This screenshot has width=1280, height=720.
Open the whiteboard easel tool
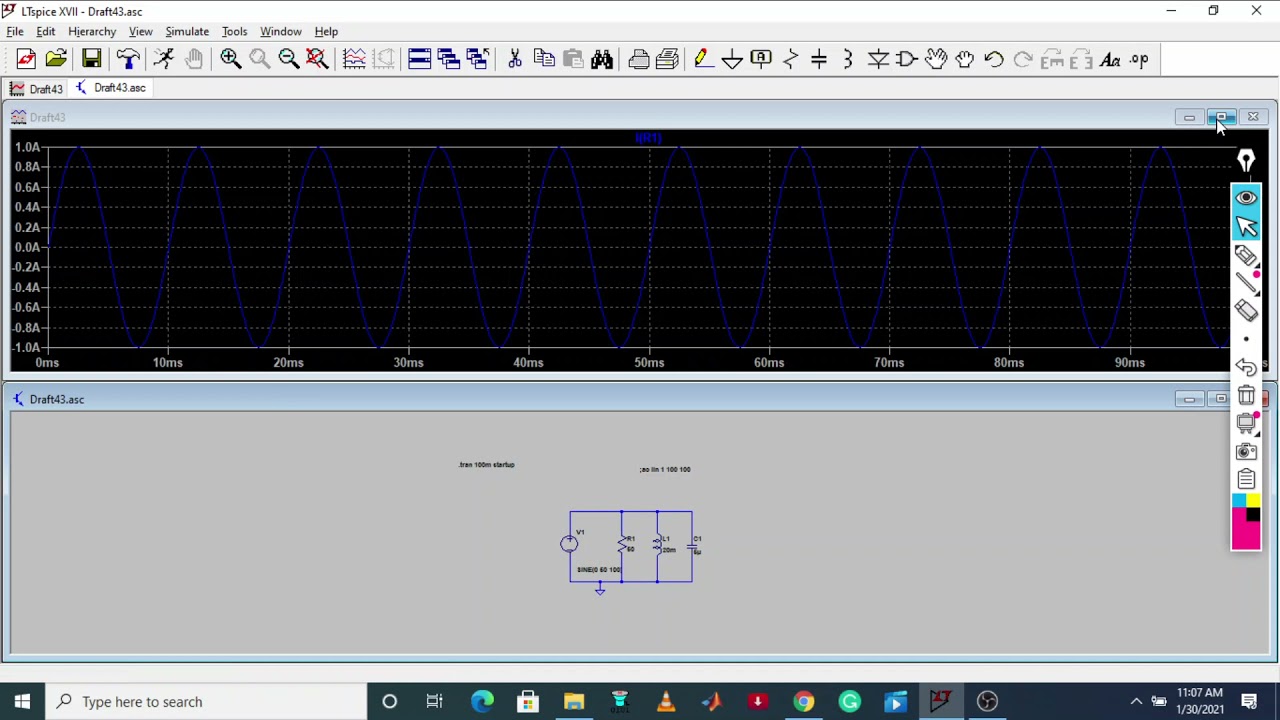pos(1246,423)
